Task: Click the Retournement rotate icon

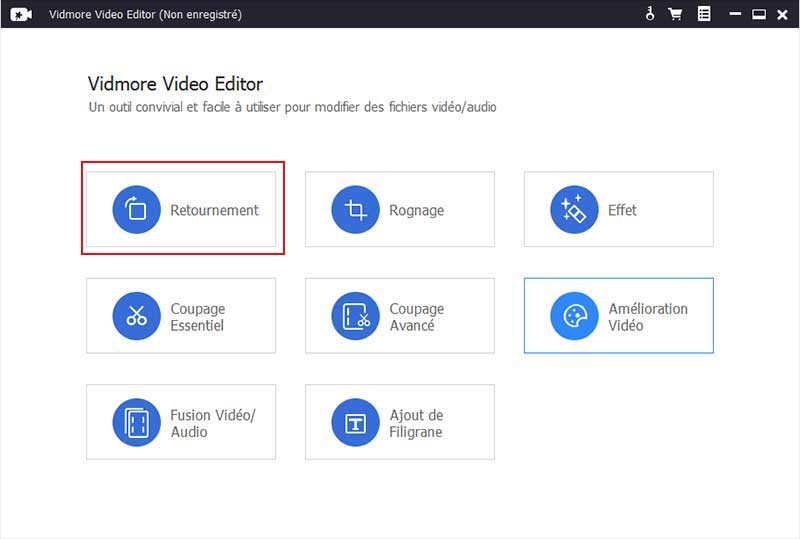Action: coord(137,210)
